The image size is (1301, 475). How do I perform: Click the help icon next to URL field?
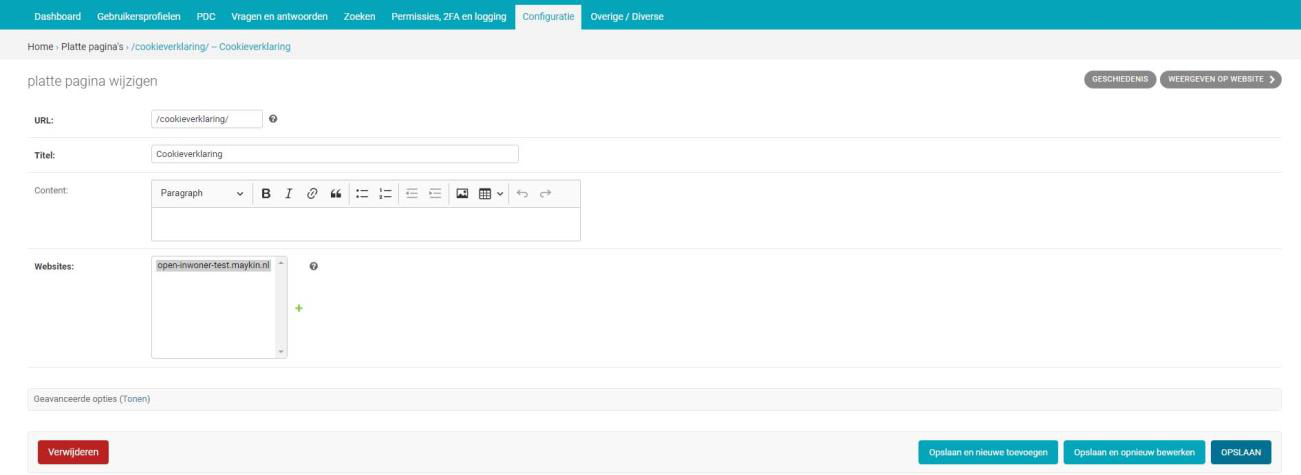coord(273,119)
